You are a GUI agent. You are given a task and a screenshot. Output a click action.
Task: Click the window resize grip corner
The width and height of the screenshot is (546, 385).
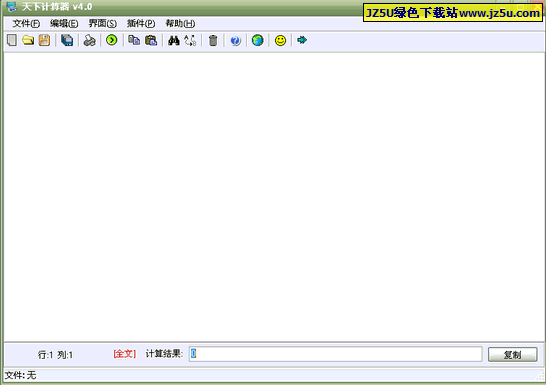(540, 377)
